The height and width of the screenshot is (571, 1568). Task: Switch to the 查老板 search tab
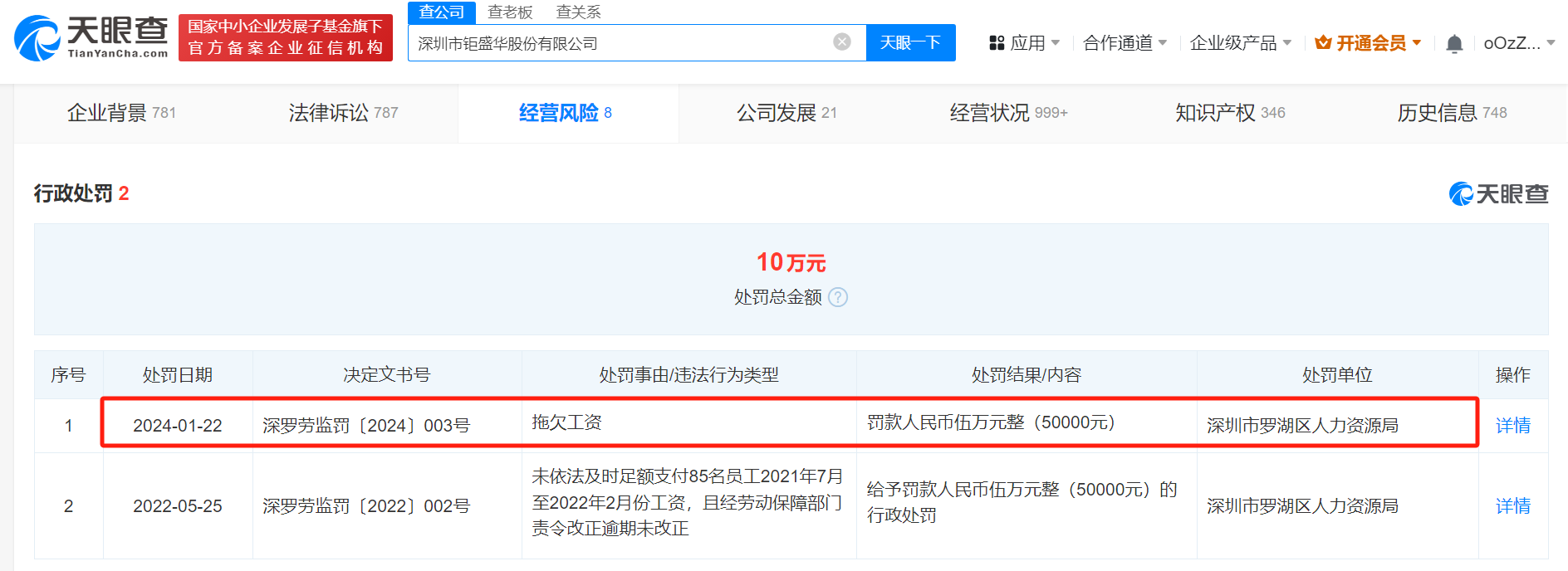point(510,12)
